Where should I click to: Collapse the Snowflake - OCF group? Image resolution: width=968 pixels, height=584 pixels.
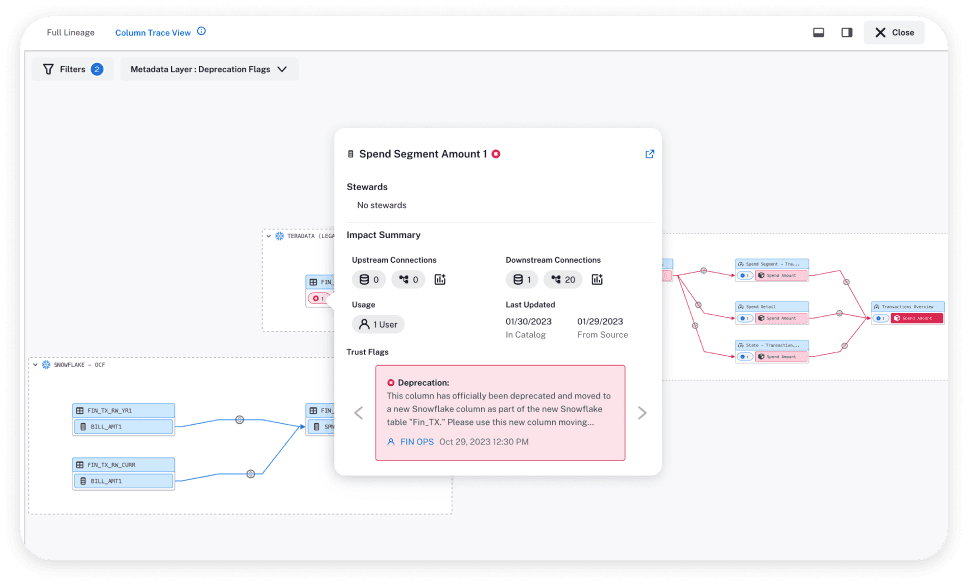33,365
